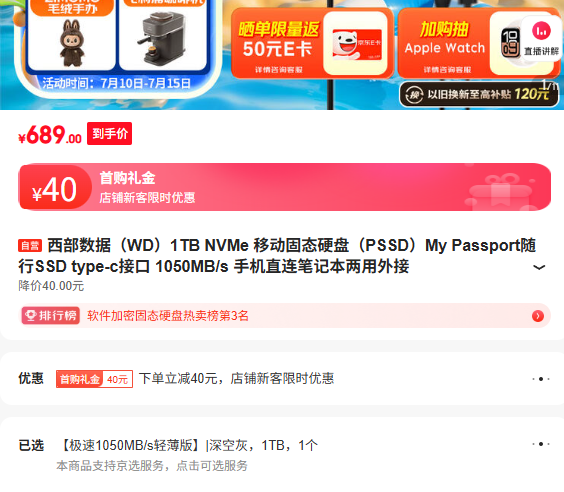Open more options in 优惠 row
Viewport: 564px width, 492px height.
click(541, 379)
